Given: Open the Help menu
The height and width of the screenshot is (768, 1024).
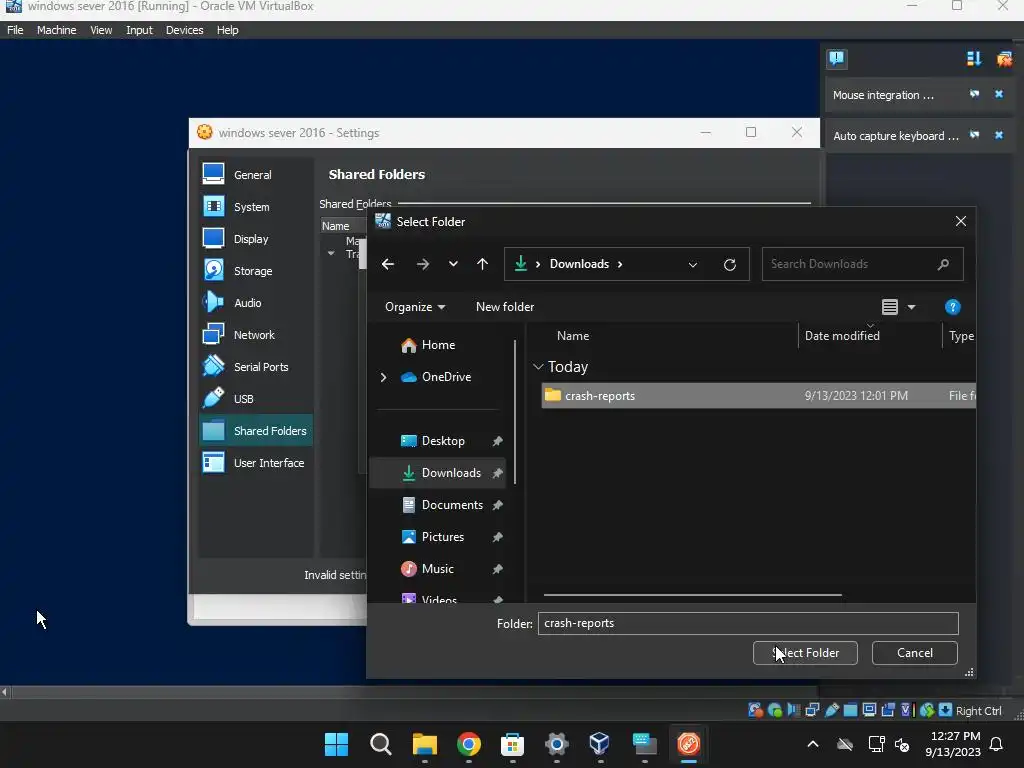Looking at the screenshot, I should click(227, 30).
